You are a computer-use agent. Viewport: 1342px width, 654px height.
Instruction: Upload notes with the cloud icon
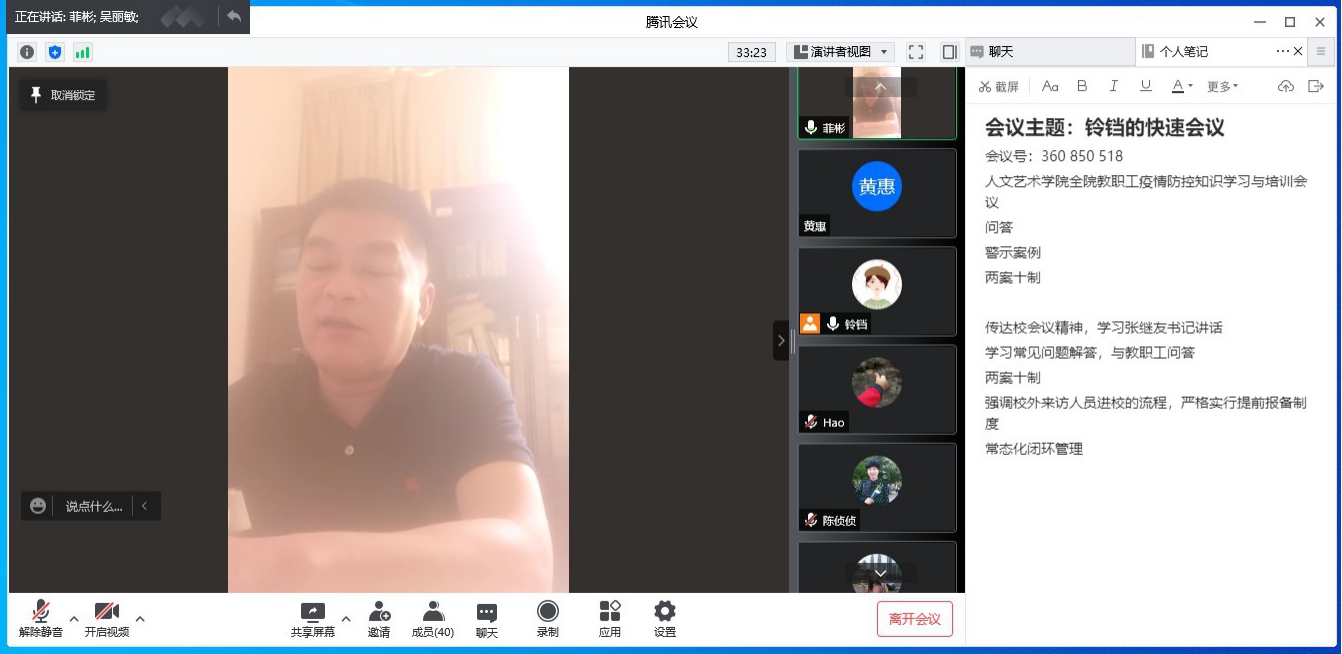tap(1286, 87)
